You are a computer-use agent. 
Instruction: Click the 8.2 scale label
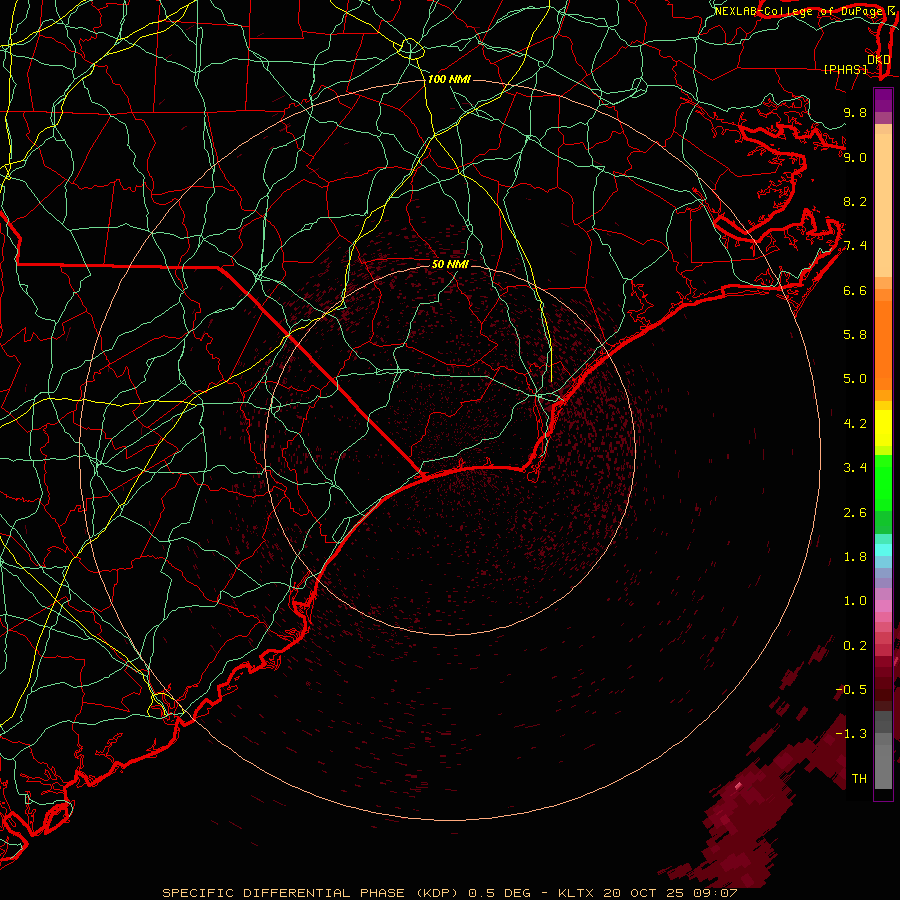click(855, 201)
